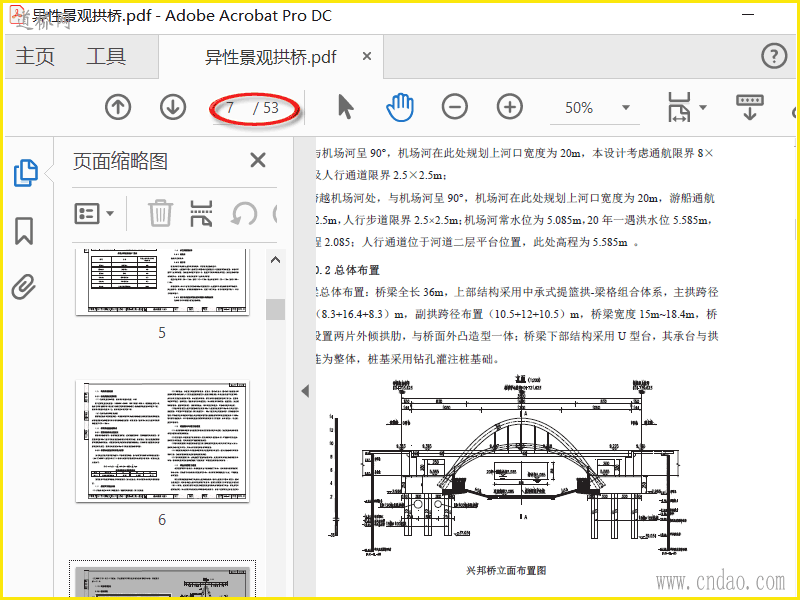Click 兴邦桥立面布置图 figure caption
Viewport: 800px width, 600px height.
506,570
